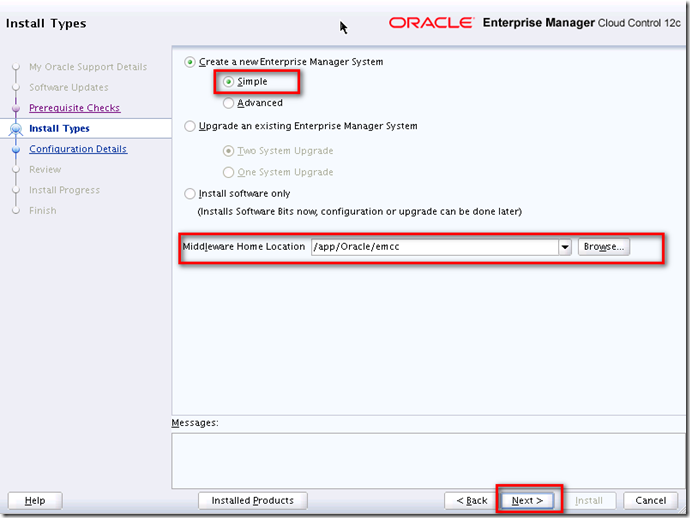The width and height of the screenshot is (690, 518).
Task: Select Upgrade an existing Enterprise Manager System
Action: tap(190, 126)
